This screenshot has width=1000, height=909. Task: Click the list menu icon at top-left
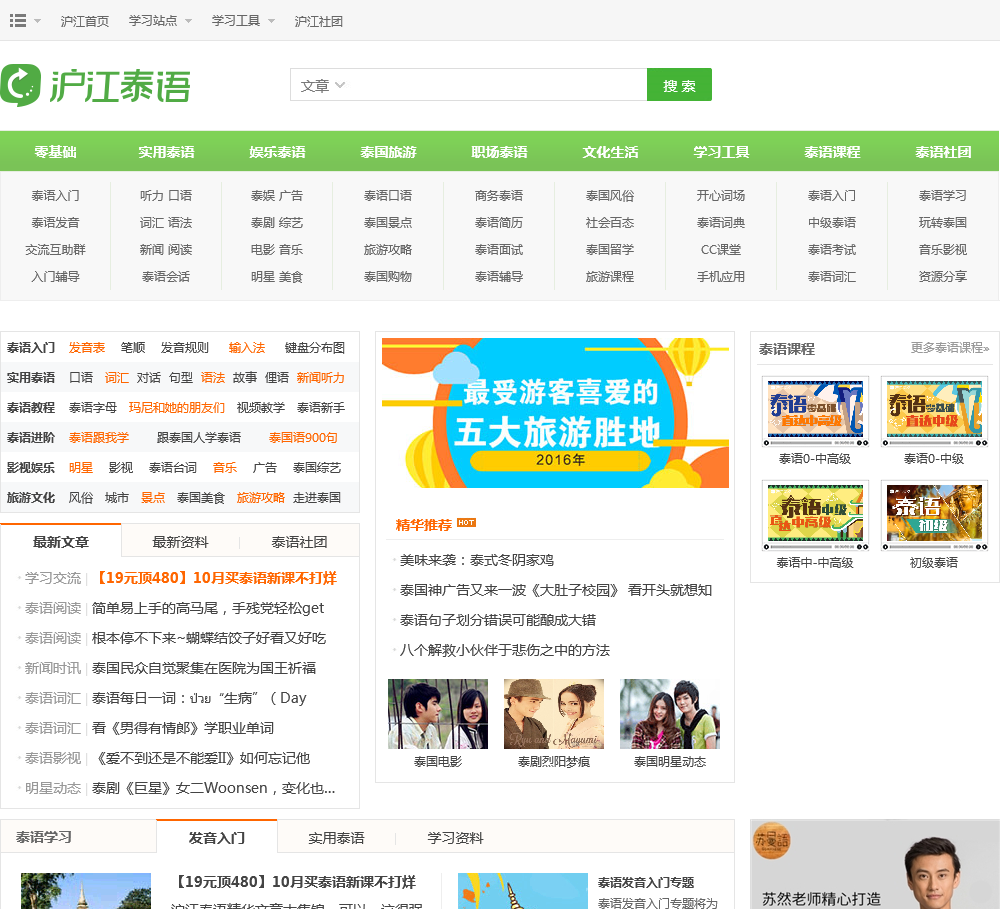tap(18, 20)
